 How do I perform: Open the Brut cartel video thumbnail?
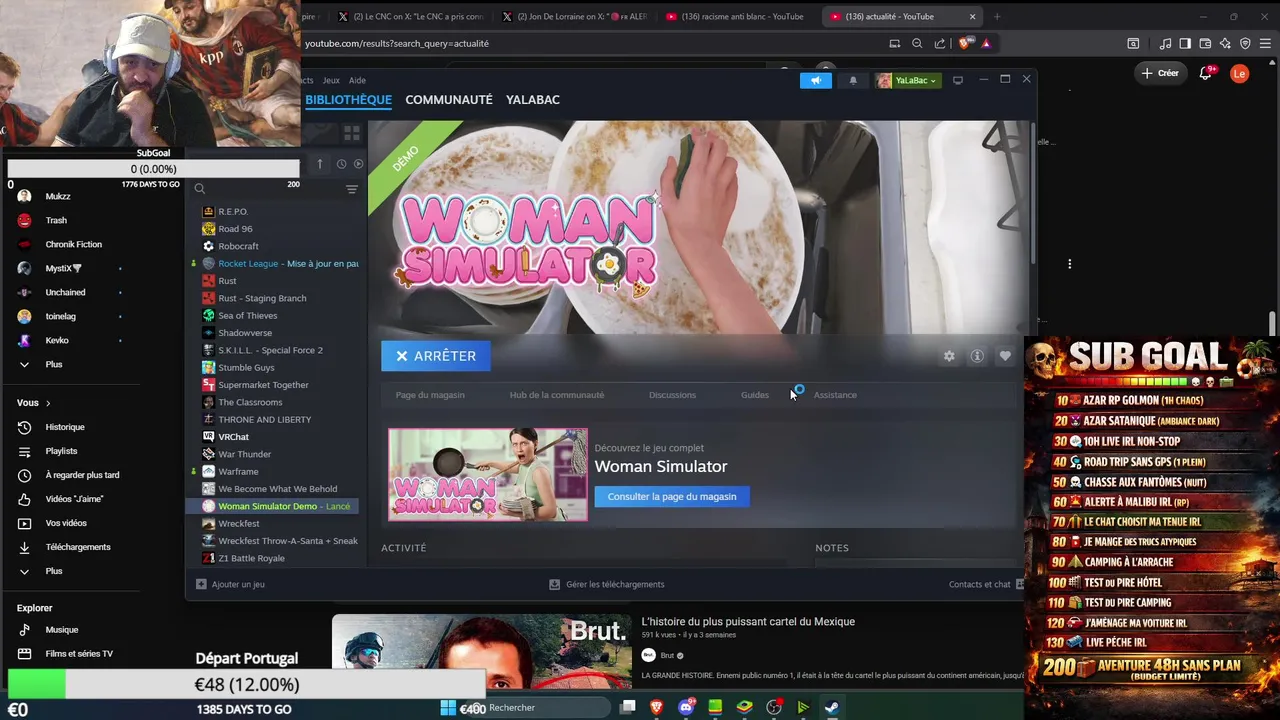tap(481, 651)
